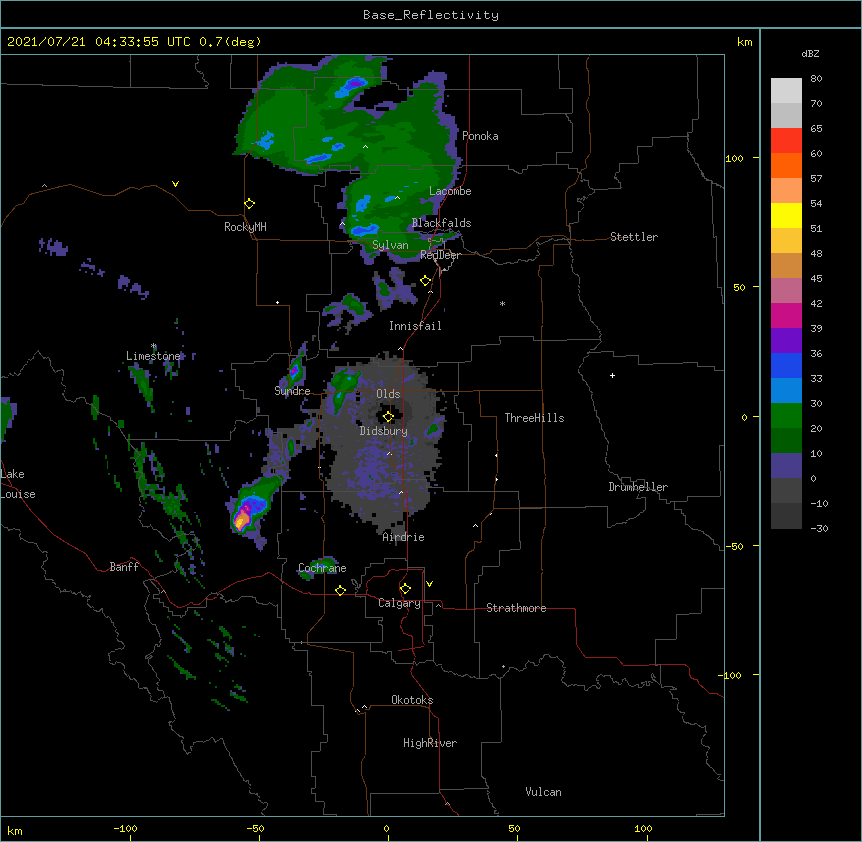Select the Okotoks label
This screenshot has height=842, width=862.
[x=412, y=700]
